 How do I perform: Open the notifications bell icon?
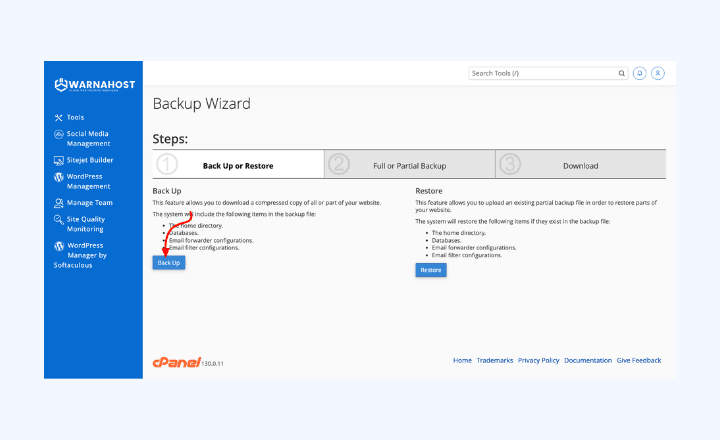[x=640, y=73]
